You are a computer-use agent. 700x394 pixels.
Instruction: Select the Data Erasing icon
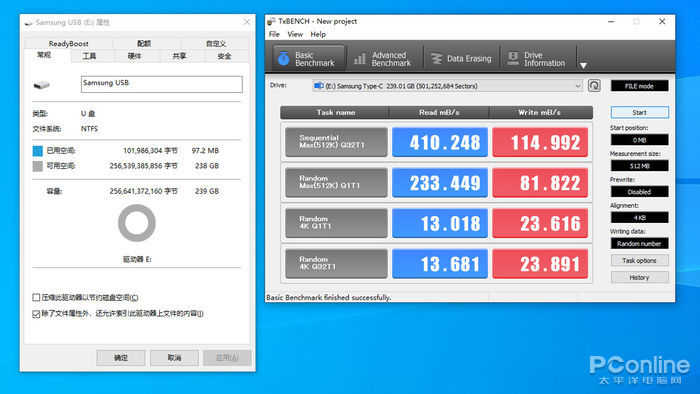436,58
